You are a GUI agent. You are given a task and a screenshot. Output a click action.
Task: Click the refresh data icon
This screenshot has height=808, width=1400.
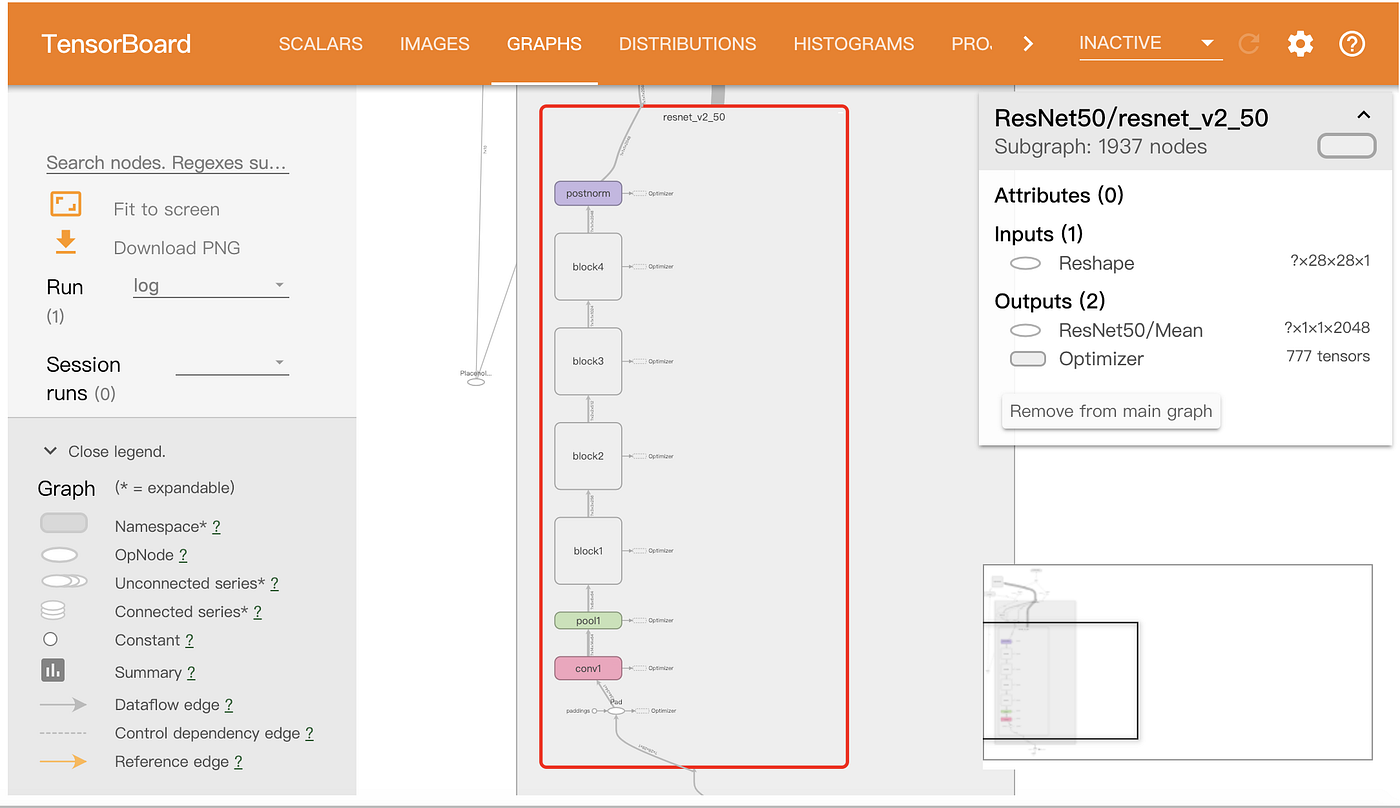click(x=1248, y=43)
